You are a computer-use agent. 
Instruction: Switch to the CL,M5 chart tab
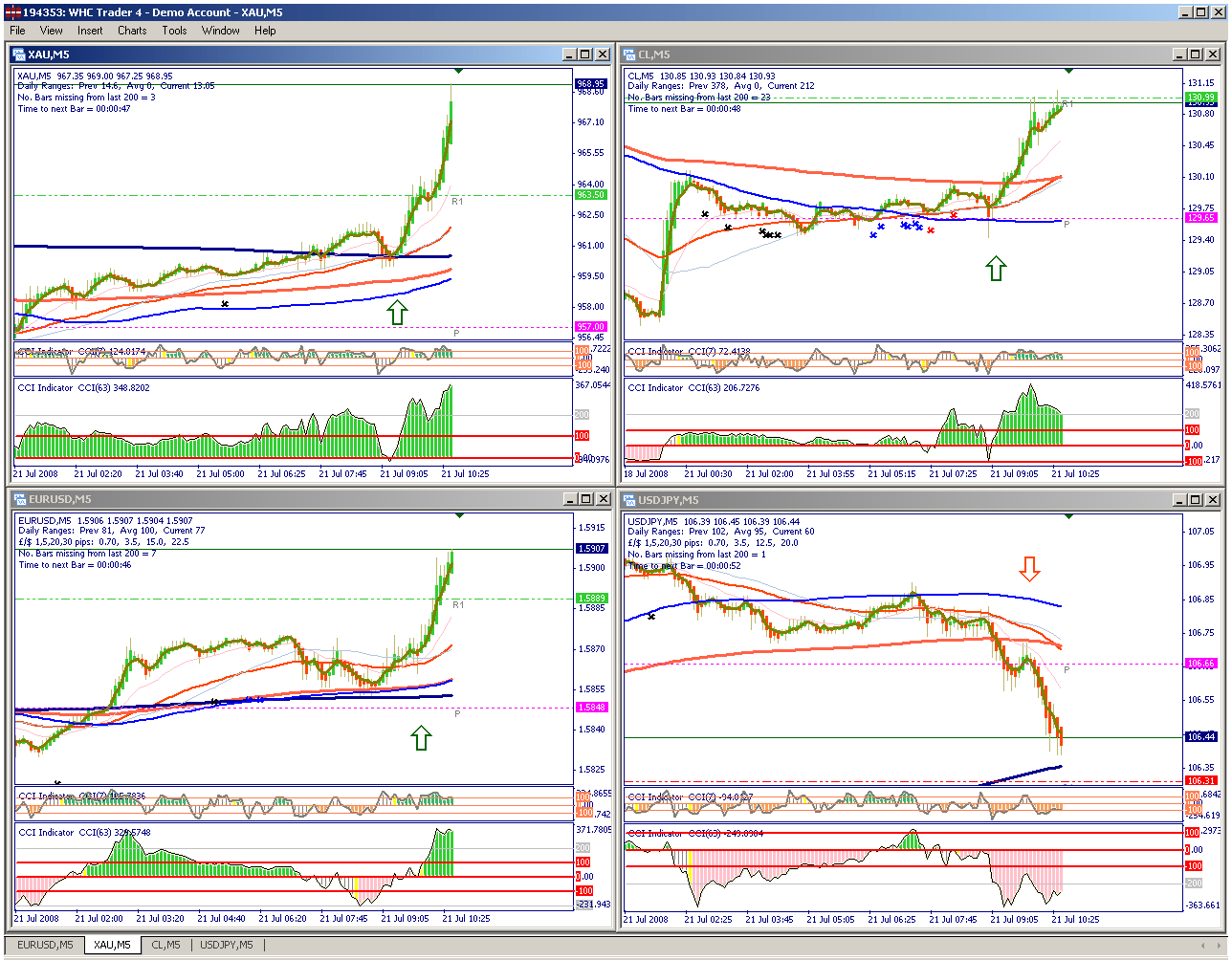click(x=165, y=946)
